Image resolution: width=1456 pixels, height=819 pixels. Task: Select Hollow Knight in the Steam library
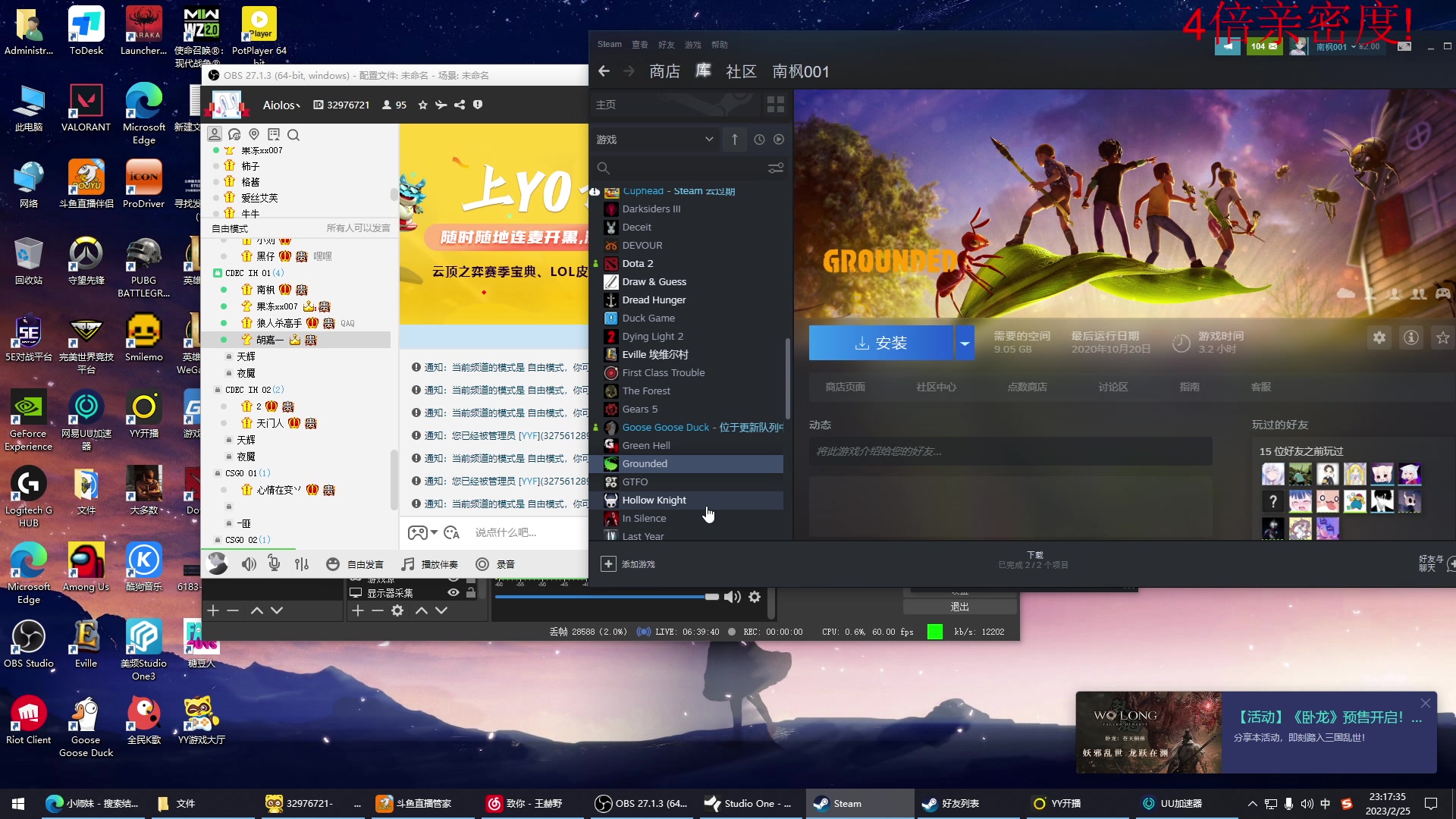[693, 500]
